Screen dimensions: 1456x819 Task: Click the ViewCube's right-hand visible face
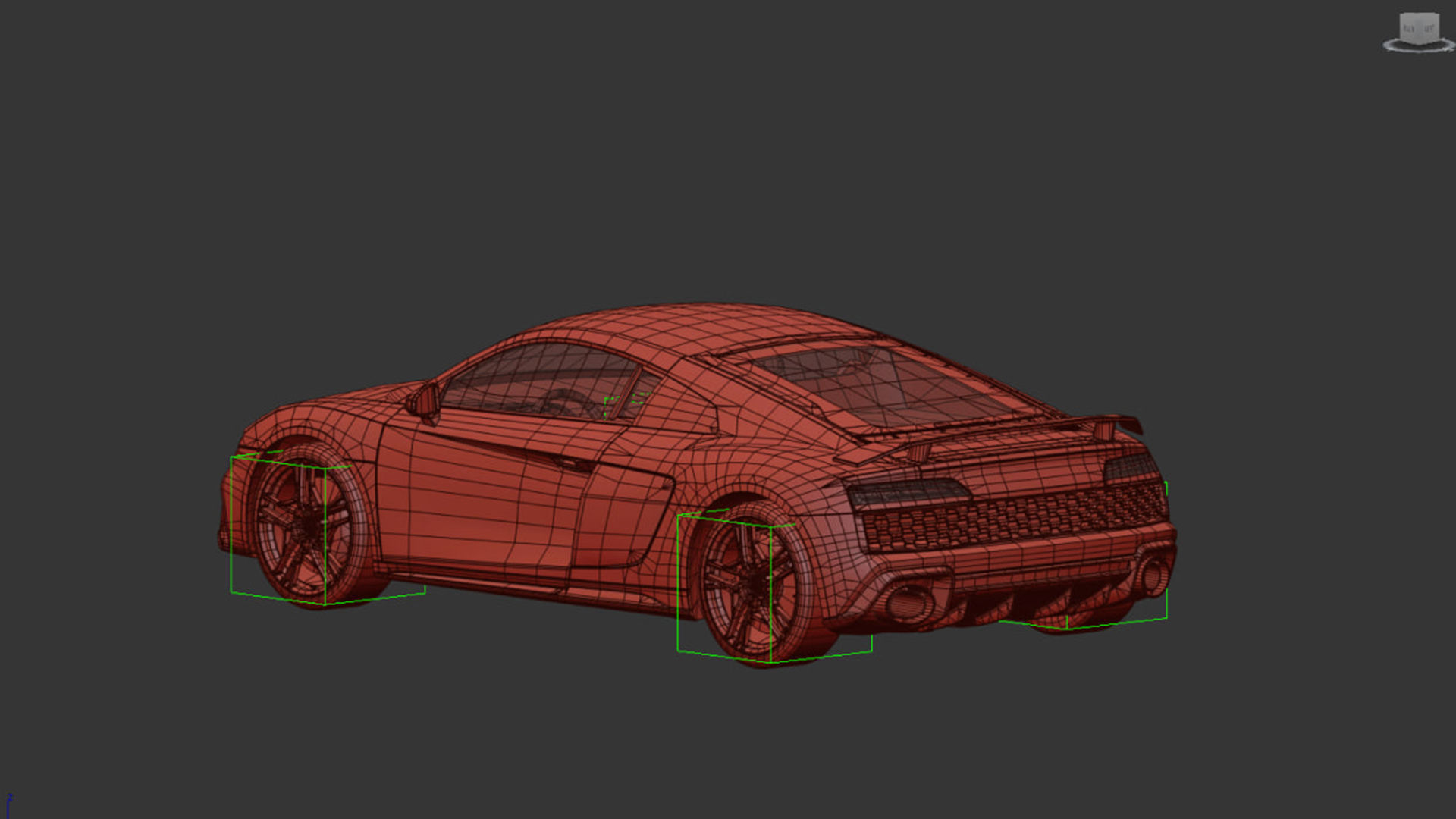pos(1429,29)
